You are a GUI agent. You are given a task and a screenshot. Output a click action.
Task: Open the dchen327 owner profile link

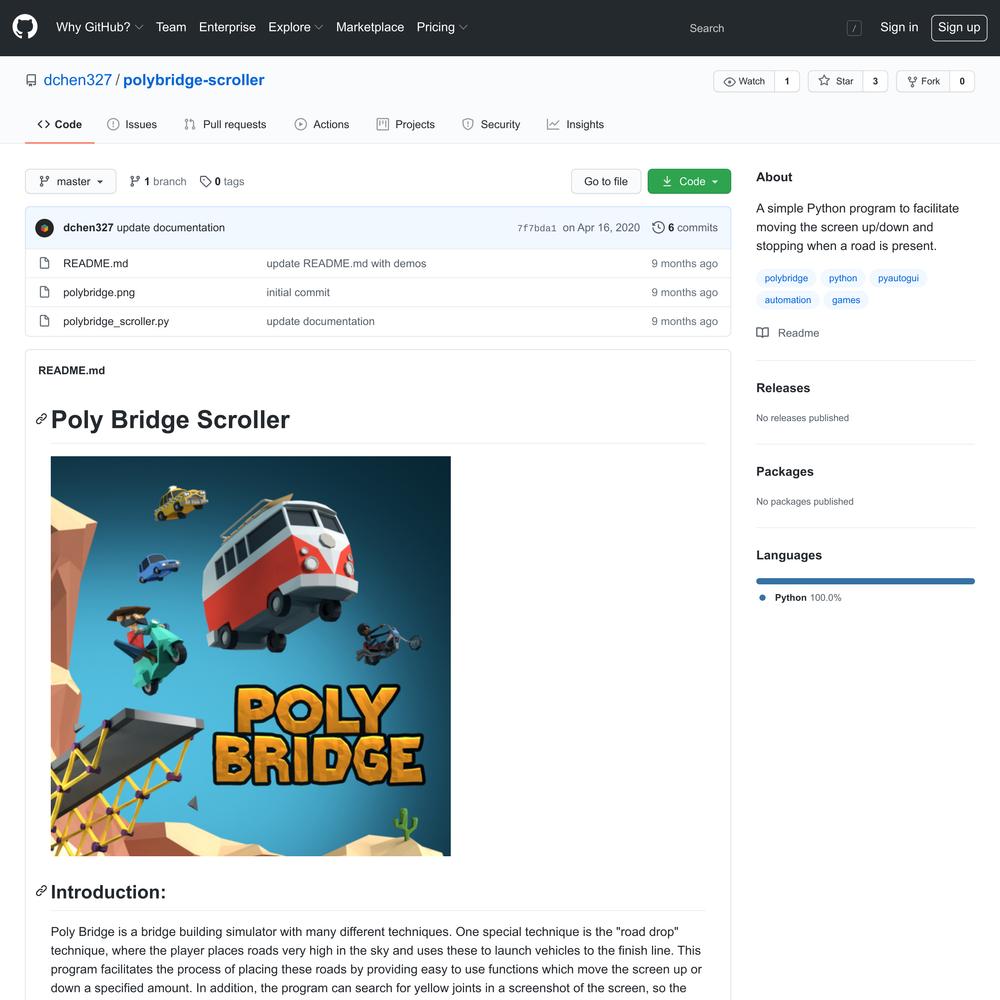77,80
